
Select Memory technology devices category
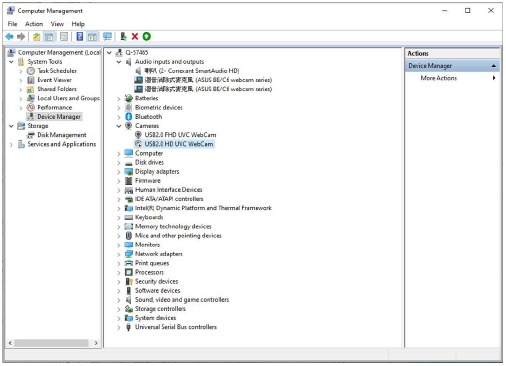tap(173, 226)
